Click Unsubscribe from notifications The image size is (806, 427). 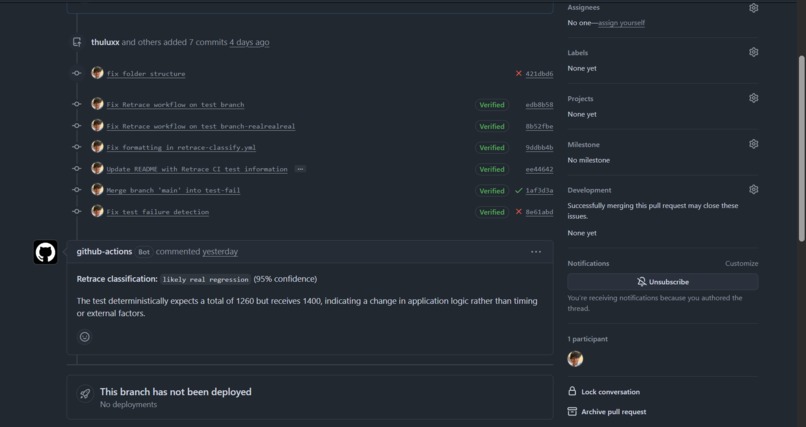tap(663, 282)
